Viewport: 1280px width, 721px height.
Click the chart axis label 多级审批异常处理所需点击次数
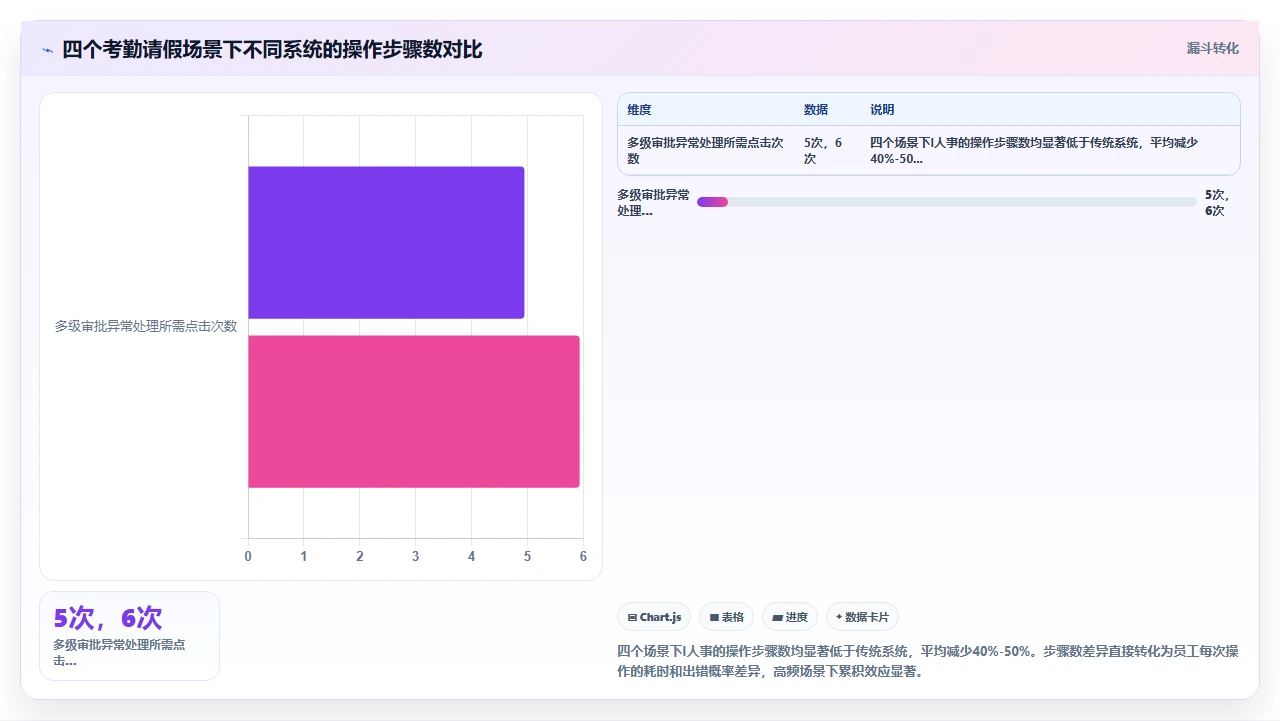(146, 326)
